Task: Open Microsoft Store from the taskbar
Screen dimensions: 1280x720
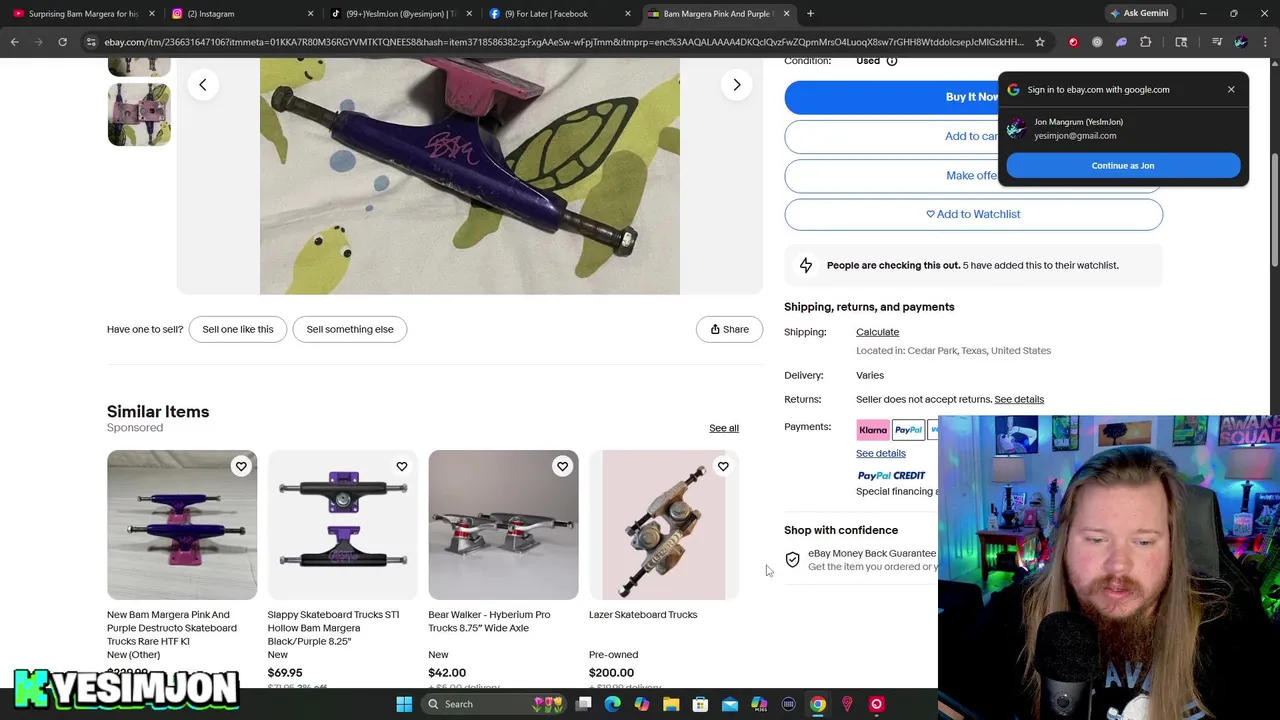Action: 700,704
